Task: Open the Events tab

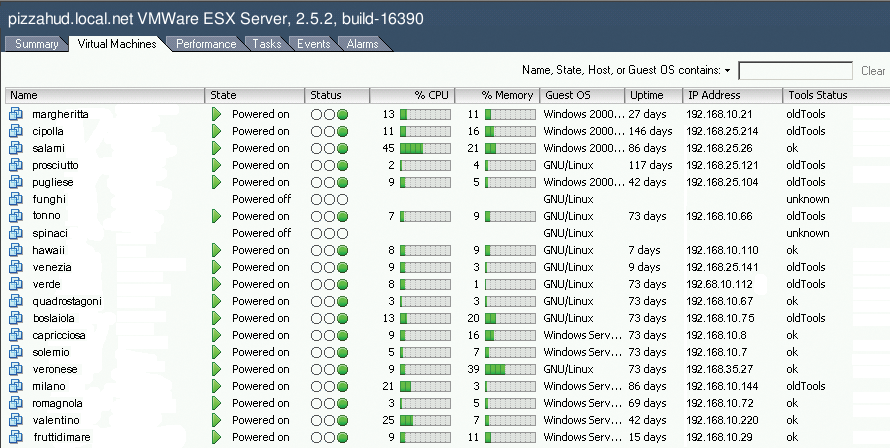Action: pyautogui.click(x=313, y=44)
